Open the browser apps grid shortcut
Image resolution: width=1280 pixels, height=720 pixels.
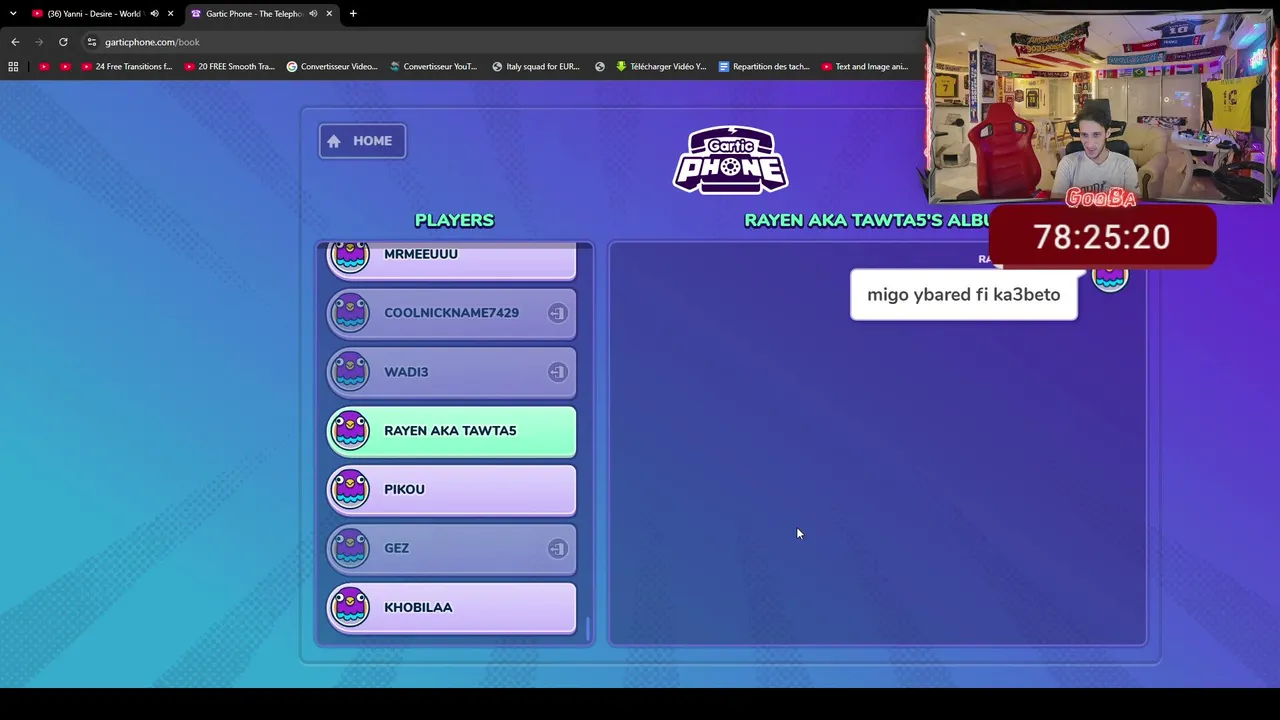(13, 67)
